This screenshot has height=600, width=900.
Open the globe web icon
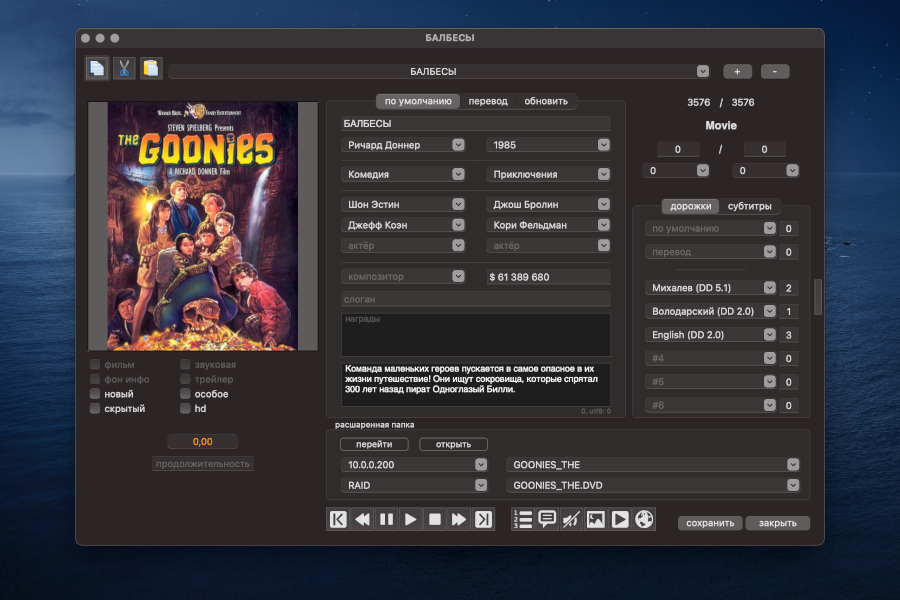[x=644, y=520]
